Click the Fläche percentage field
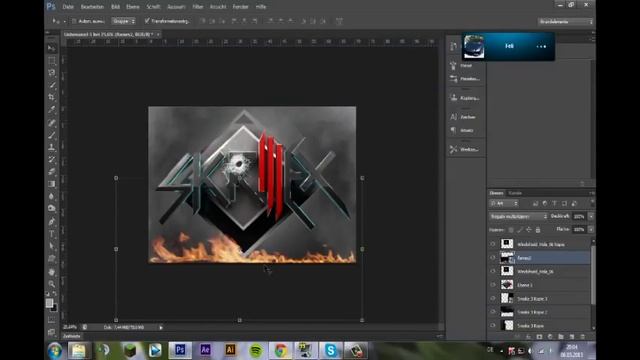 pos(579,230)
